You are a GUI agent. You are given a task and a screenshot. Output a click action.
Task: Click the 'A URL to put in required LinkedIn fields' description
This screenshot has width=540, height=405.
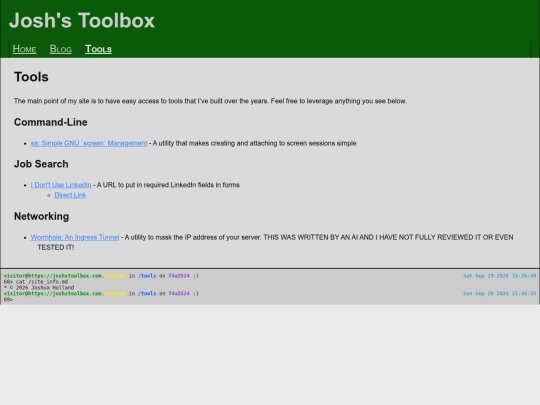pos(168,185)
